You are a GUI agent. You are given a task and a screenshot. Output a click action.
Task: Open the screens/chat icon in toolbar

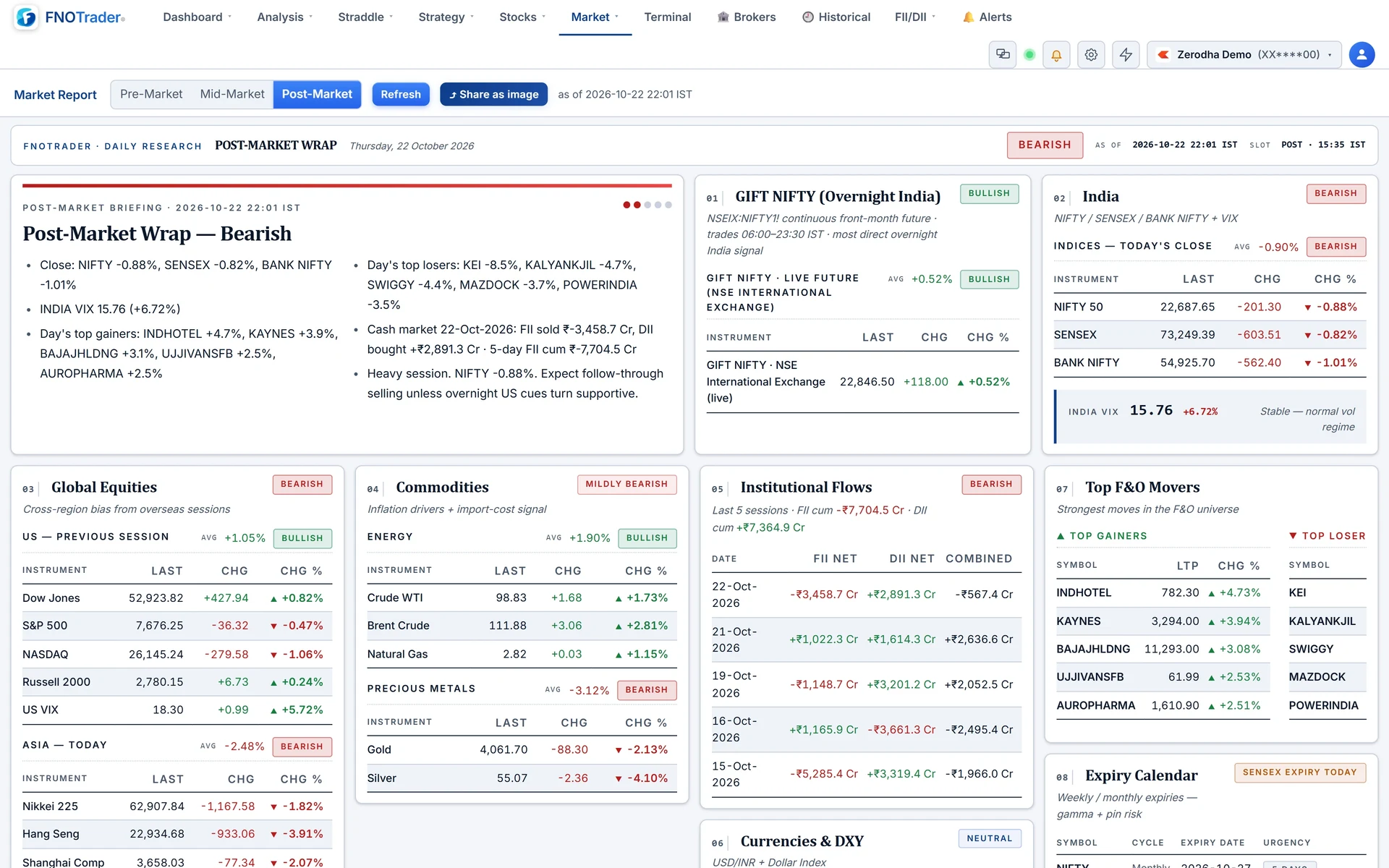(1003, 54)
